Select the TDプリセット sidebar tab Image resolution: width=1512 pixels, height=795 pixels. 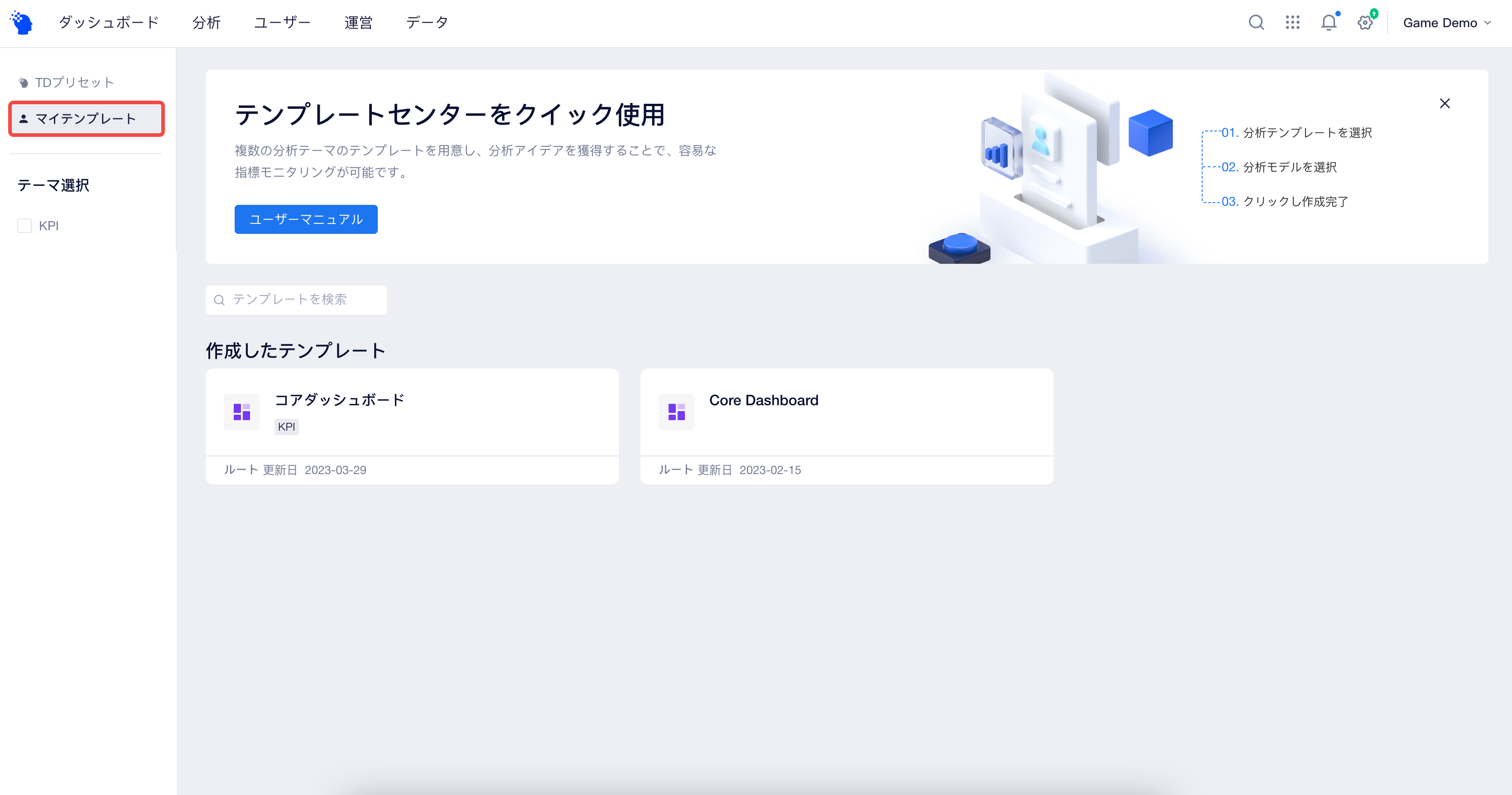(86, 83)
